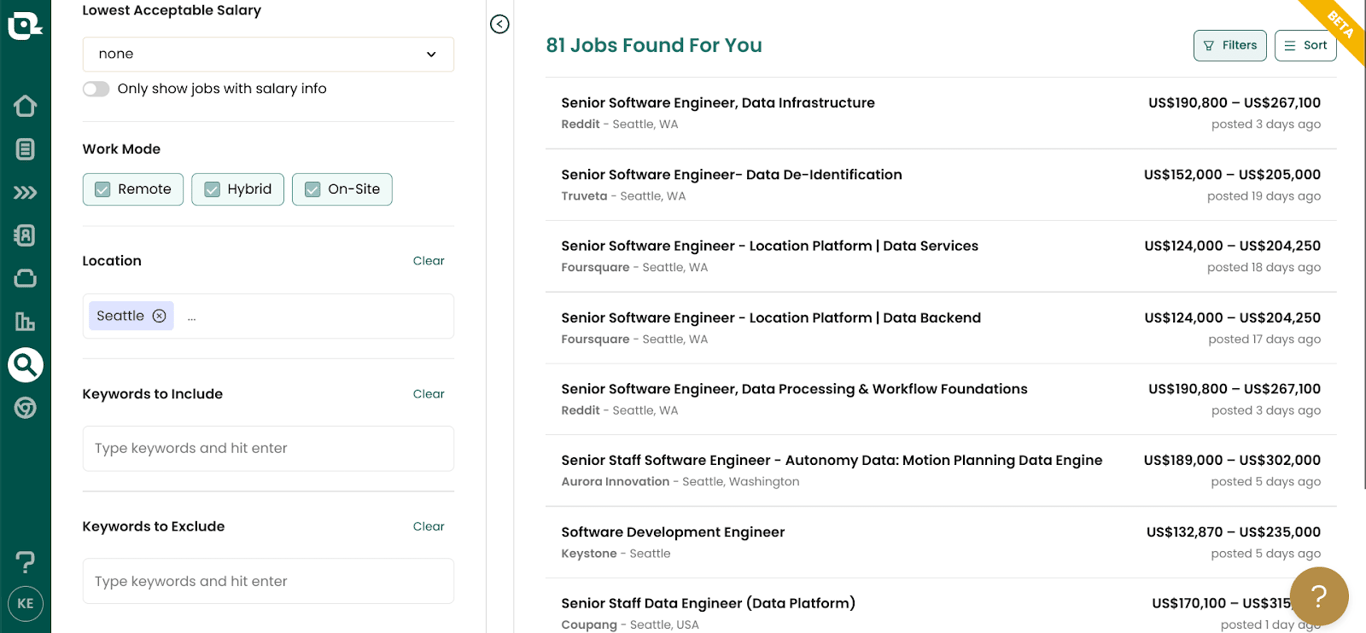Viewport: 1366px width, 633px height.
Task: Open the app logo at sidebar top
Action: click(24, 24)
